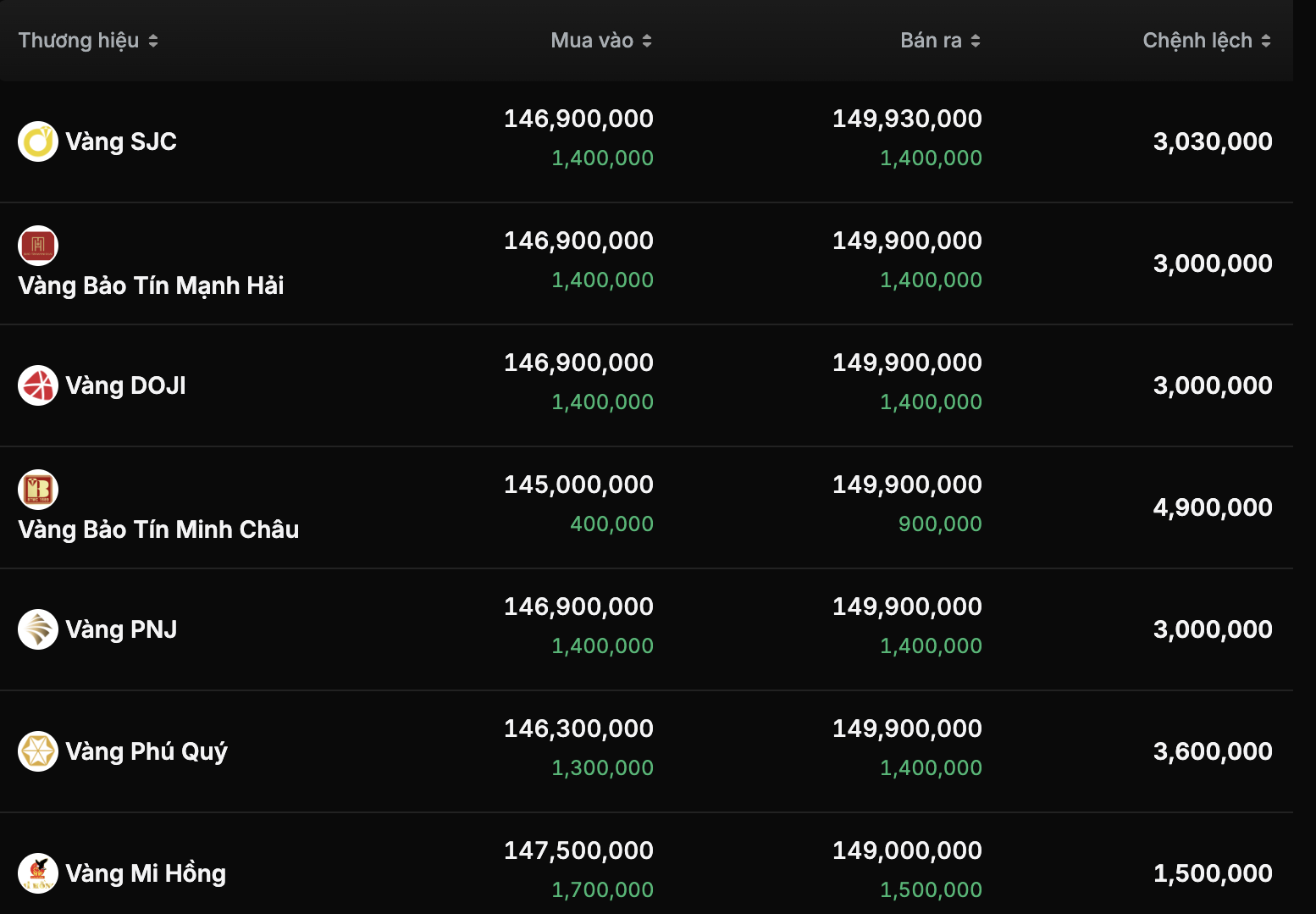Open the Vàng SJC row name

click(x=121, y=141)
